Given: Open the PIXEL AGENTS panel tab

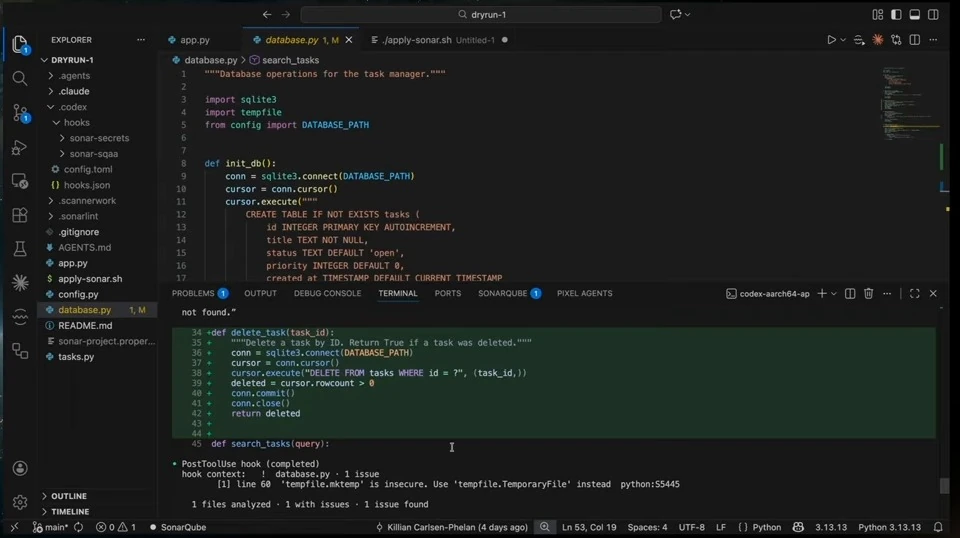Looking at the screenshot, I should 585,294.
